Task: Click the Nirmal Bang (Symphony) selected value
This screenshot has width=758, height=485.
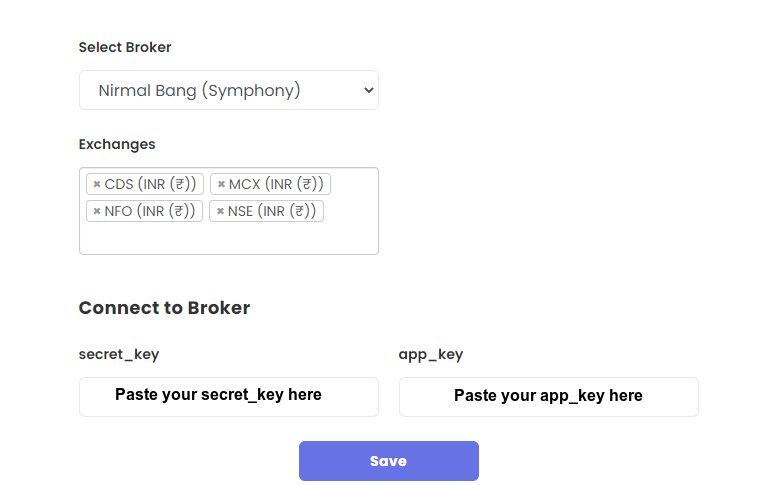Action: pyautogui.click(x=199, y=90)
